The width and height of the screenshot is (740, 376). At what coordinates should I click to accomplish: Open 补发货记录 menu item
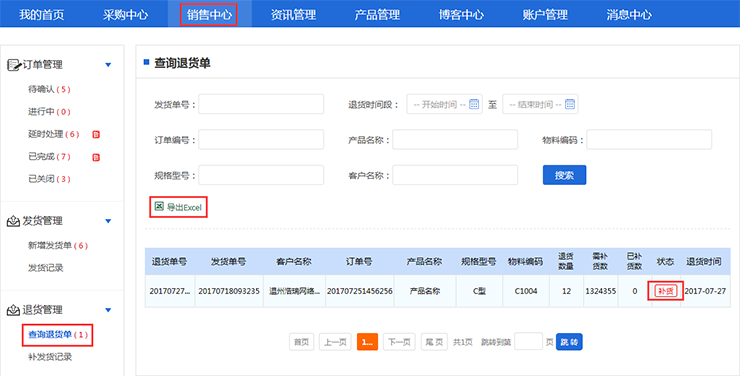click(50, 357)
